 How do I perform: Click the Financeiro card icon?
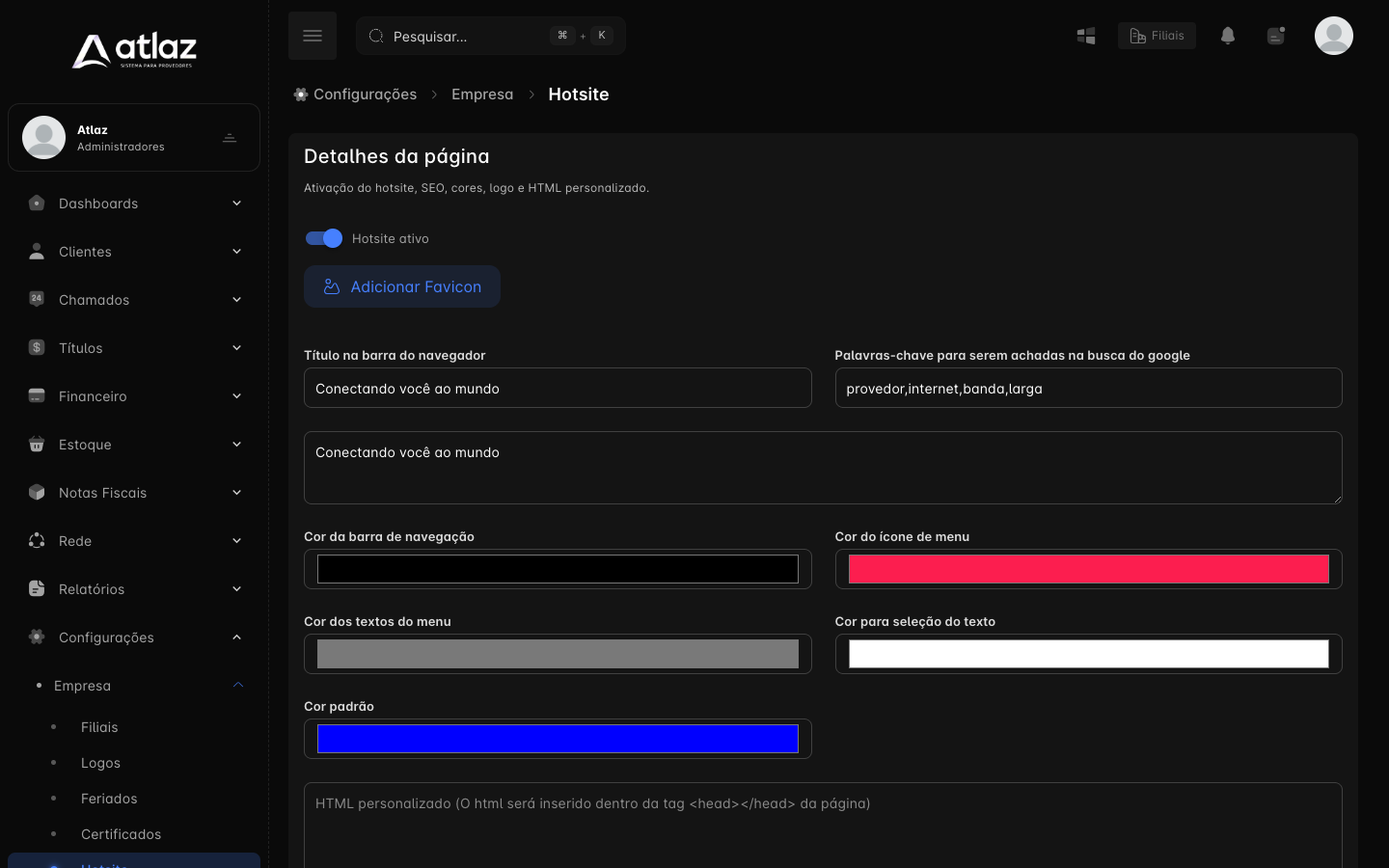[37, 395]
